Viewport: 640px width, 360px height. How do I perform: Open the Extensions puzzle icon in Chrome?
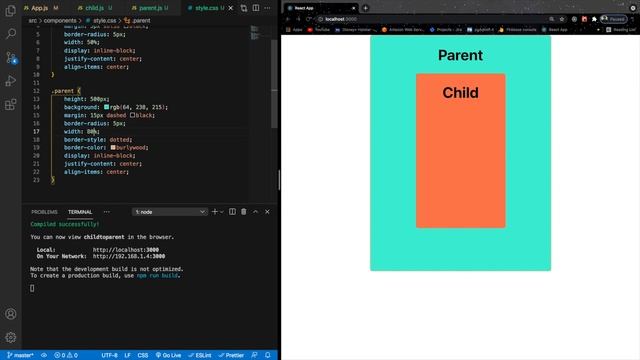(594, 19)
